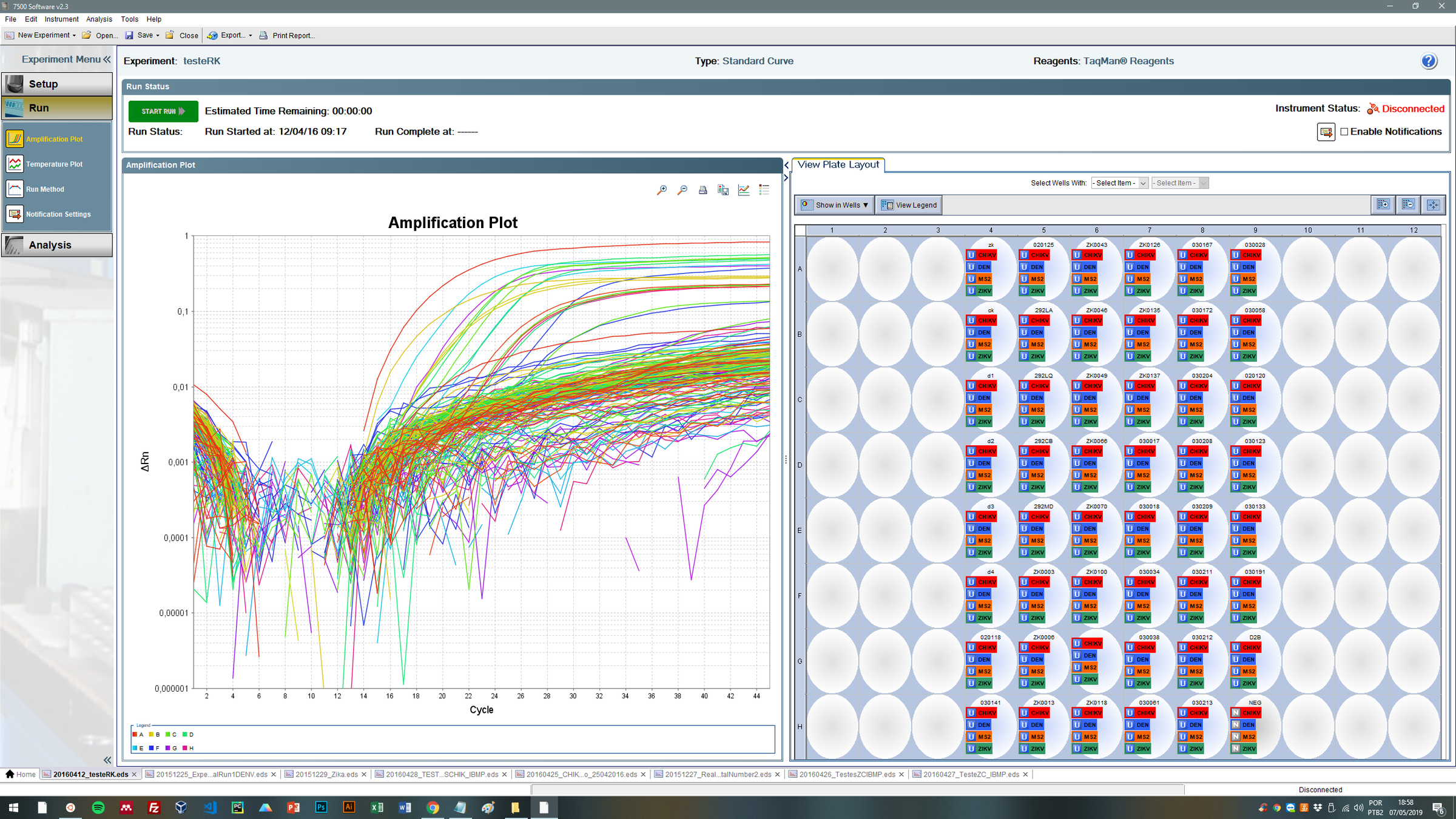
Task: Click the red A swatch in legend
Action: coord(135,734)
